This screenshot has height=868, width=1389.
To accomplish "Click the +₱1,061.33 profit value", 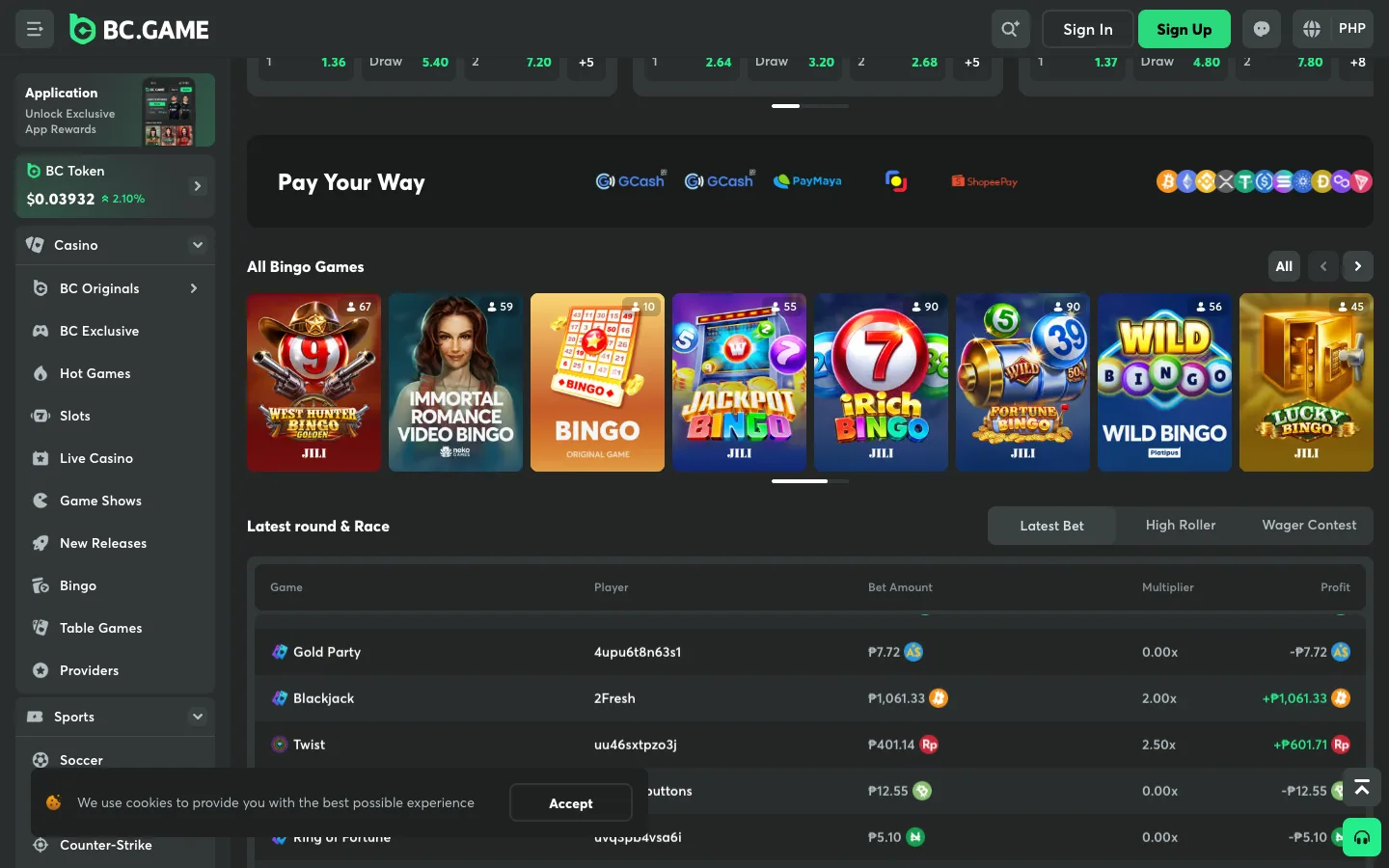I will [x=1294, y=698].
